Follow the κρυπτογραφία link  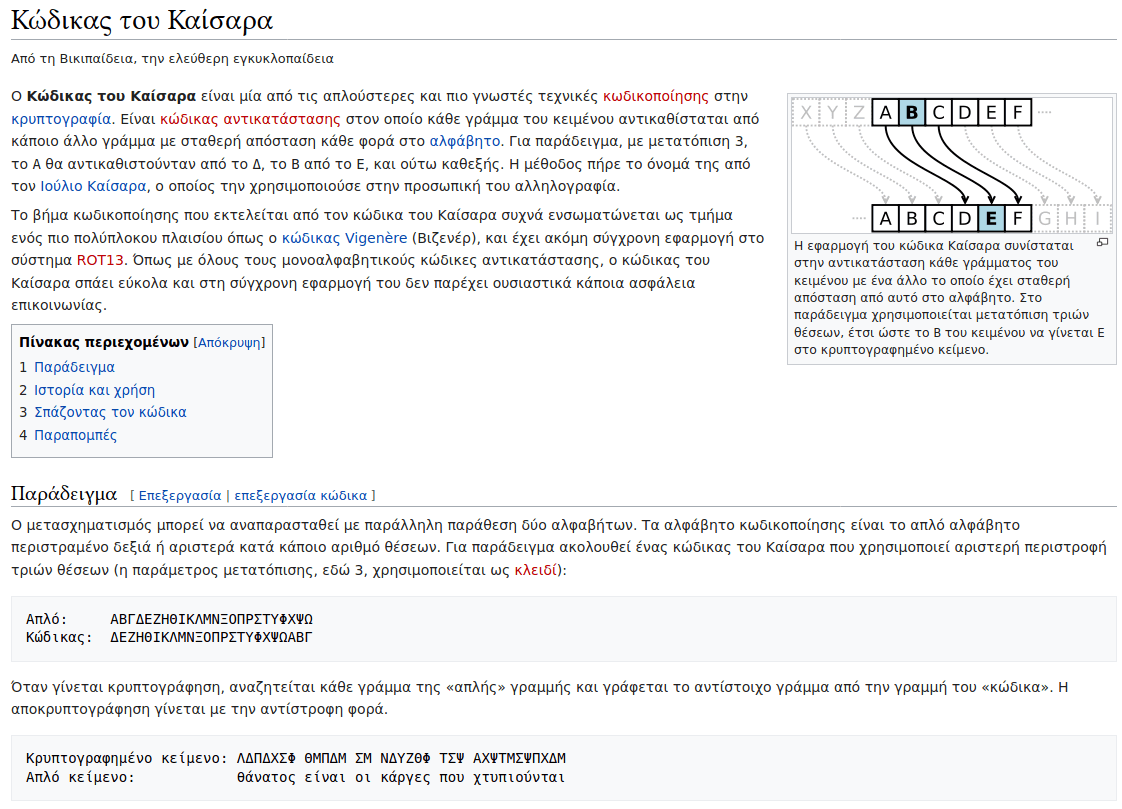pos(61,119)
